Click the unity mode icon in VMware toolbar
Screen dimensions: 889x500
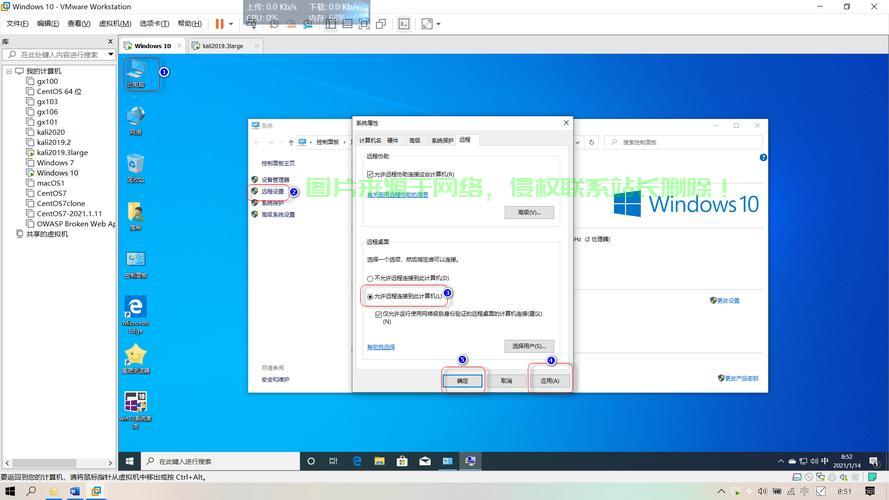point(381,24)
